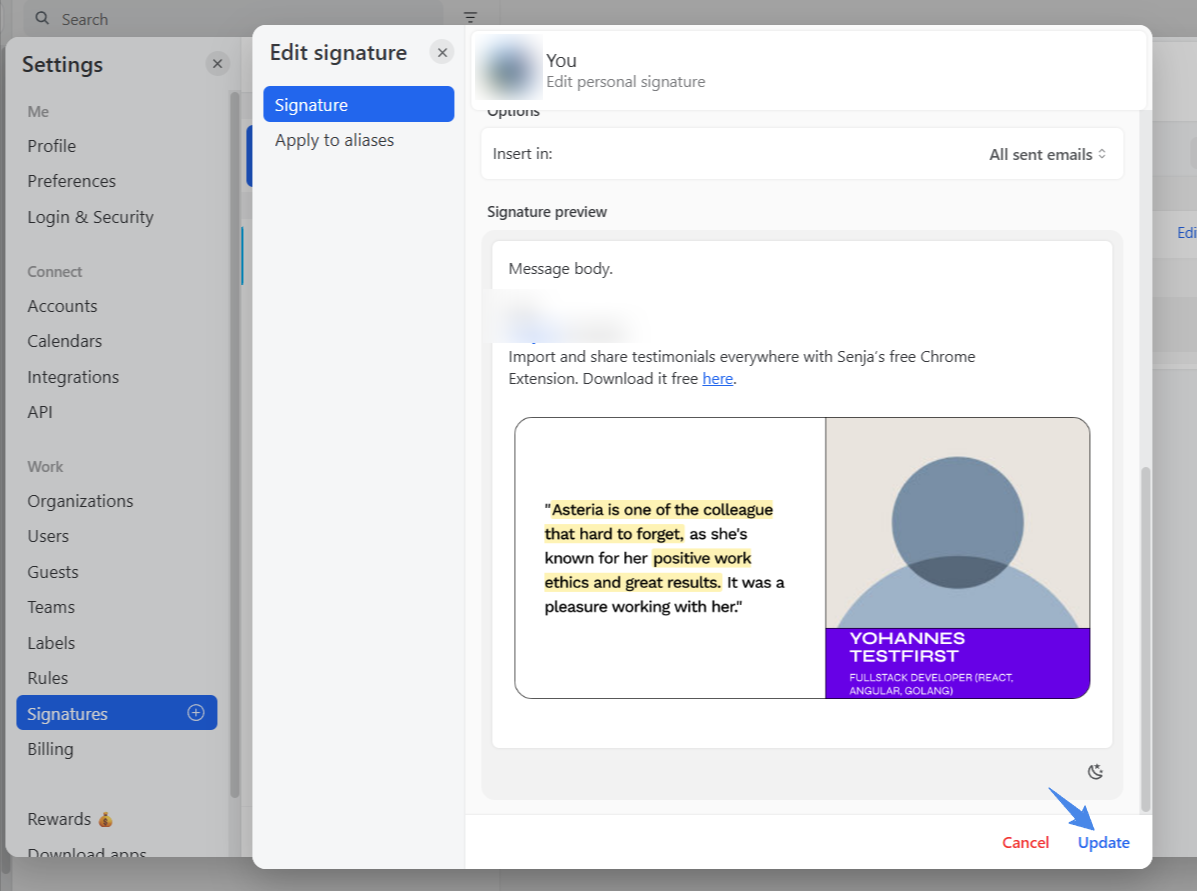This screenshot has width=1197, height=891.
Task: Cancel signature editing
Action: [1025, 842]
